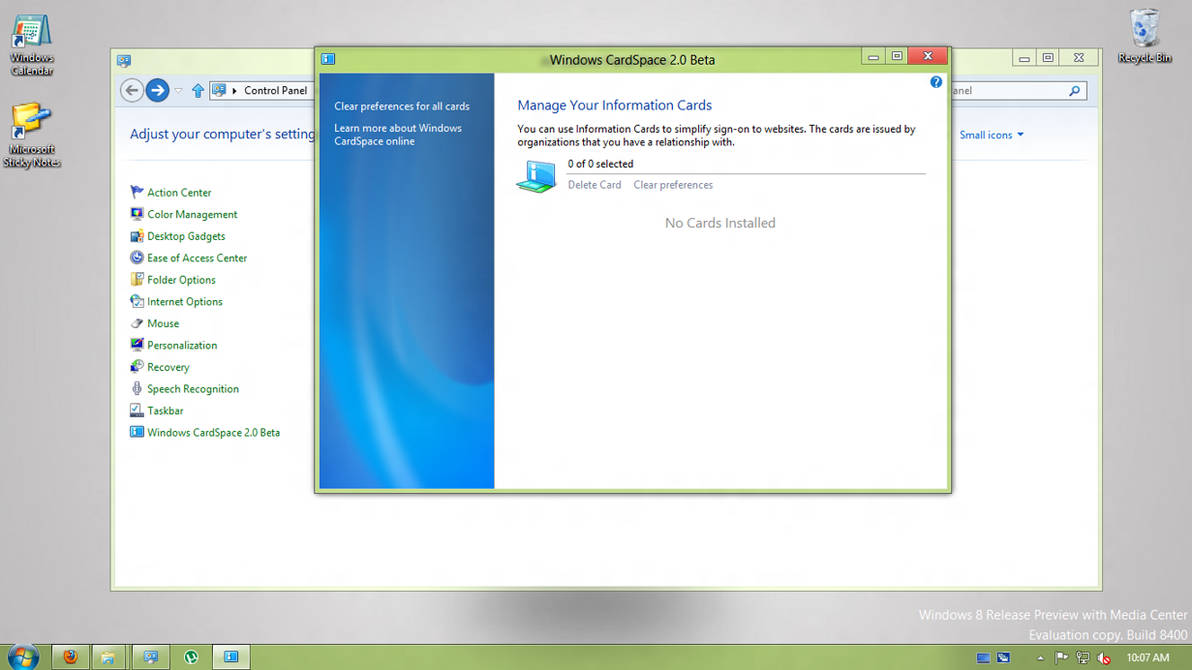
Task: Open recent locations dropdown arrow in Control Panel
Action: tap(179, 90)
